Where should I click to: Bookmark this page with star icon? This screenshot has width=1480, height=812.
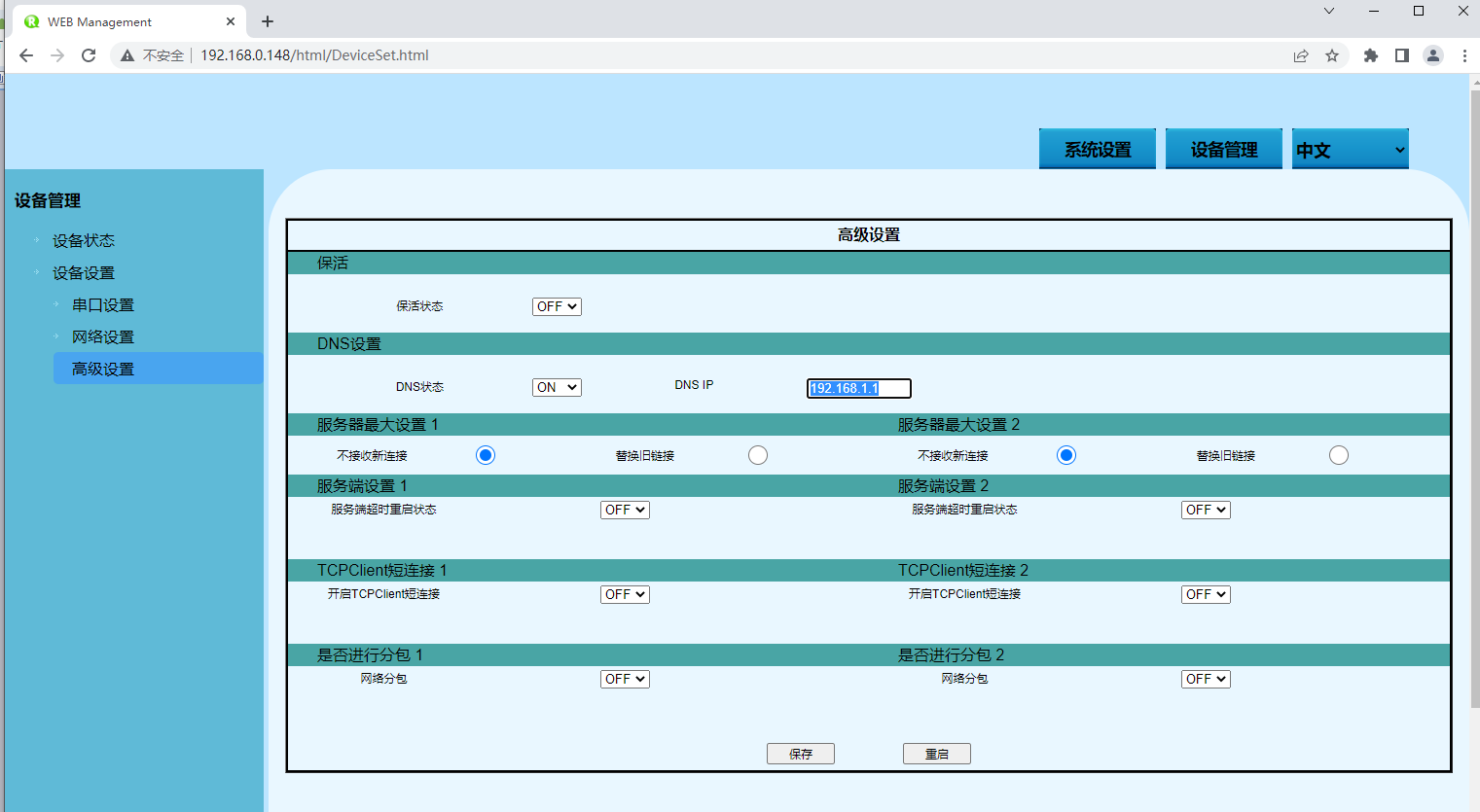tap(1332, 55)
